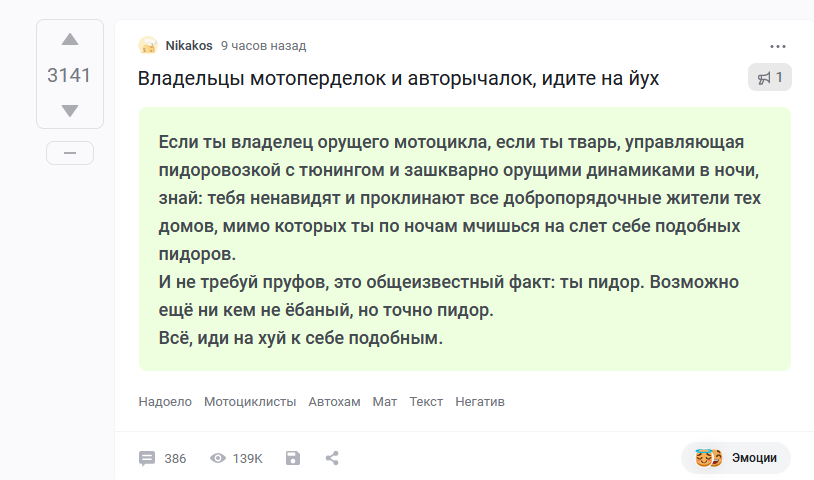
Task: Save the post with the floppy icon
Action: click(x=293, y=458)
